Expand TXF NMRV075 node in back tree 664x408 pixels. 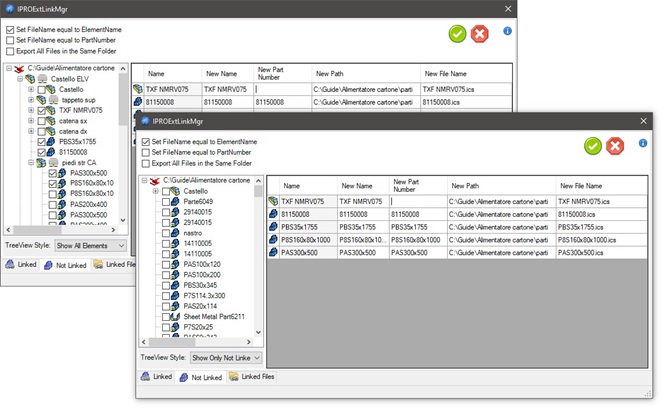coord(31,110)
